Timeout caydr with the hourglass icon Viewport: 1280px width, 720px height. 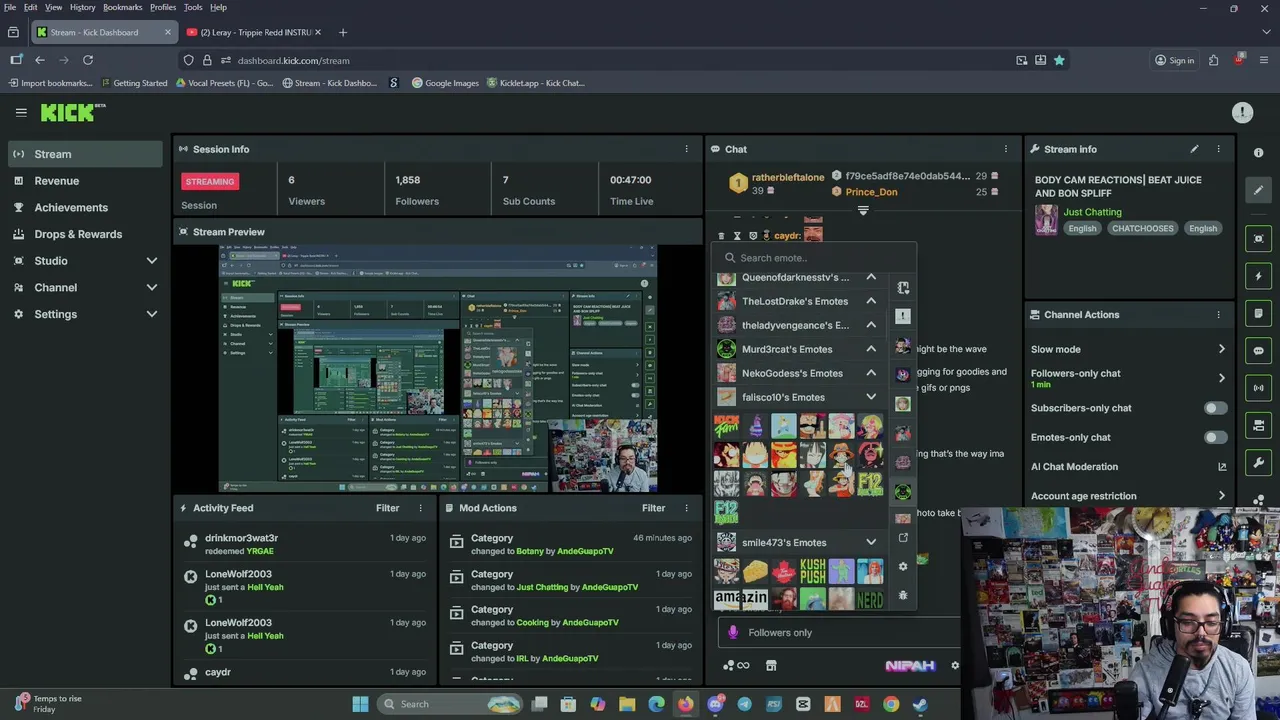pyautogui.click(x=737, y=236)
